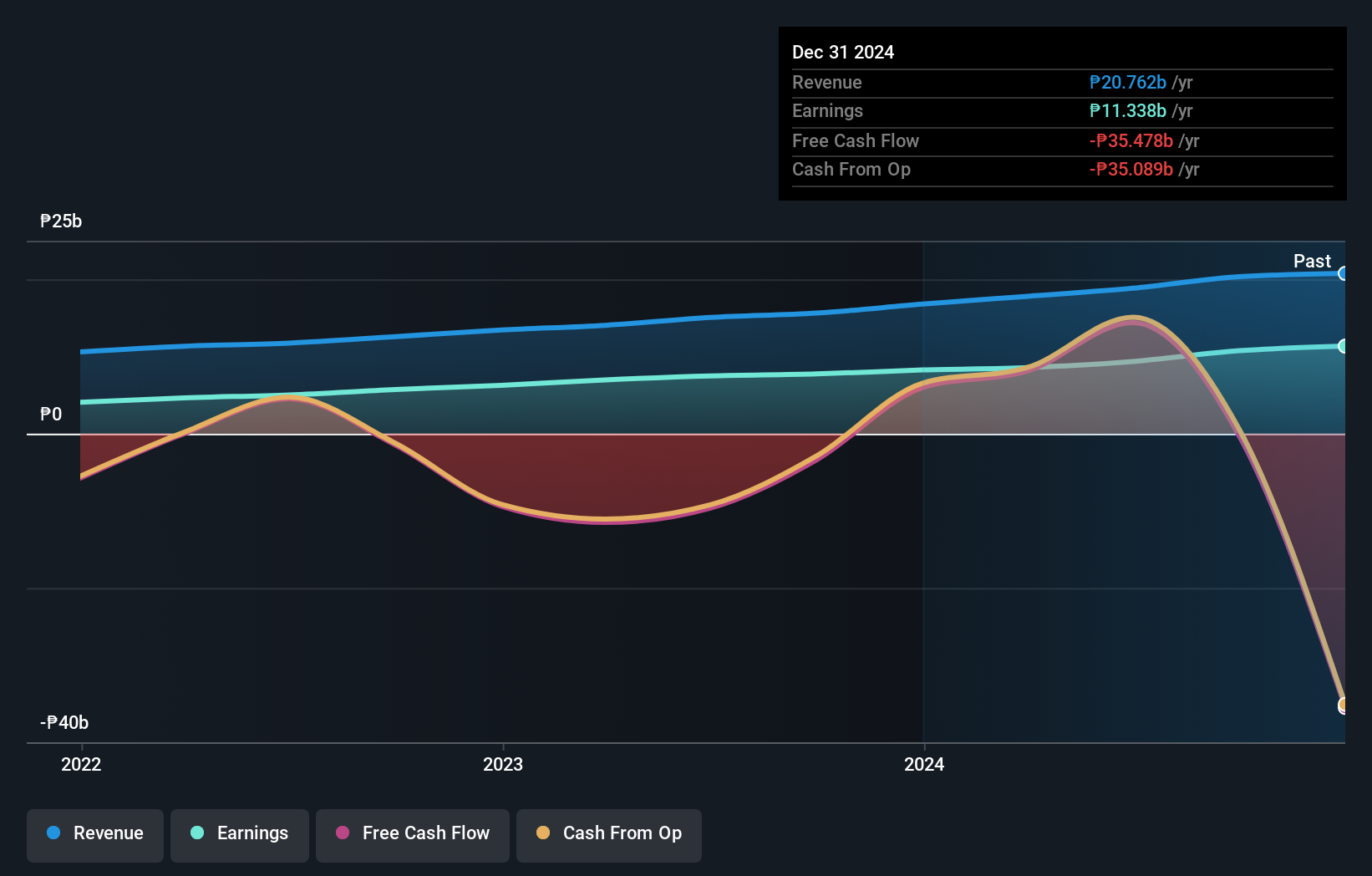This screenshot has width=1372, height=876.
Task: Toggle the Earnings series legend button
Action: 240,835
